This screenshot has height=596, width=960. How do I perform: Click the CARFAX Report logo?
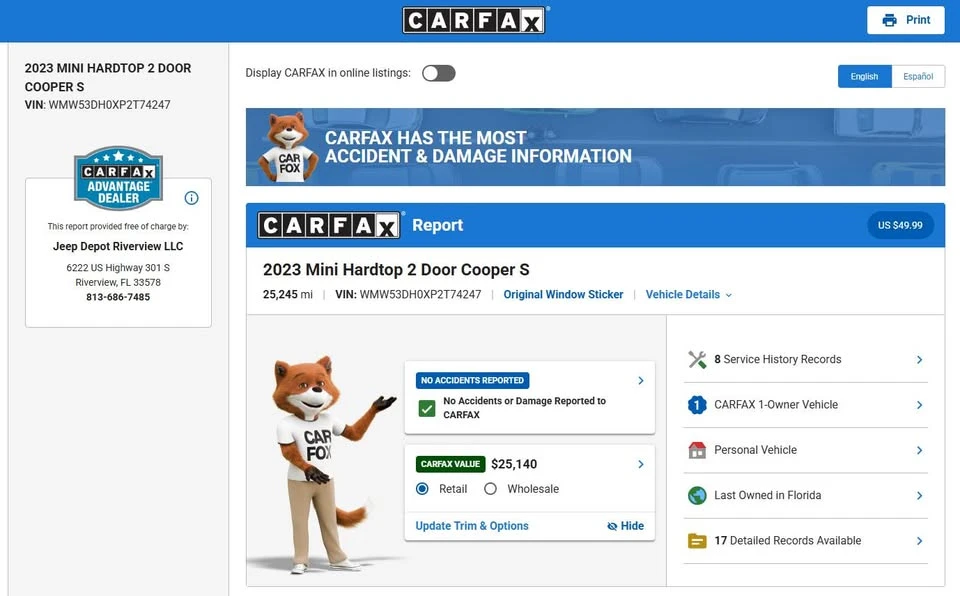pos(329,225)
